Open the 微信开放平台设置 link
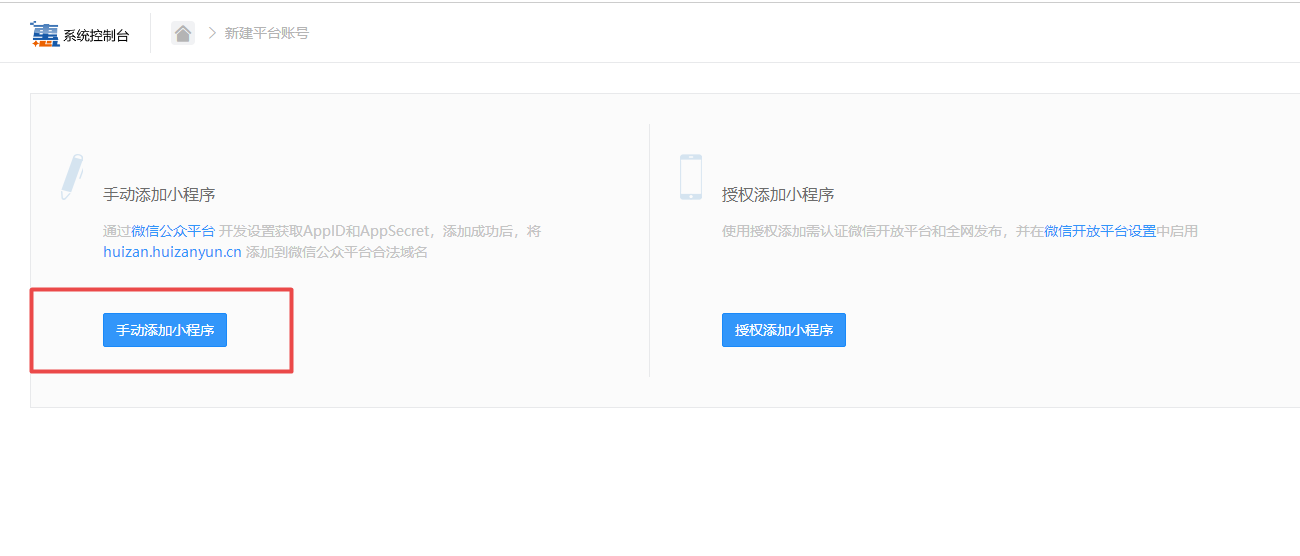1300x556 pixels. tap(1100, 231)
